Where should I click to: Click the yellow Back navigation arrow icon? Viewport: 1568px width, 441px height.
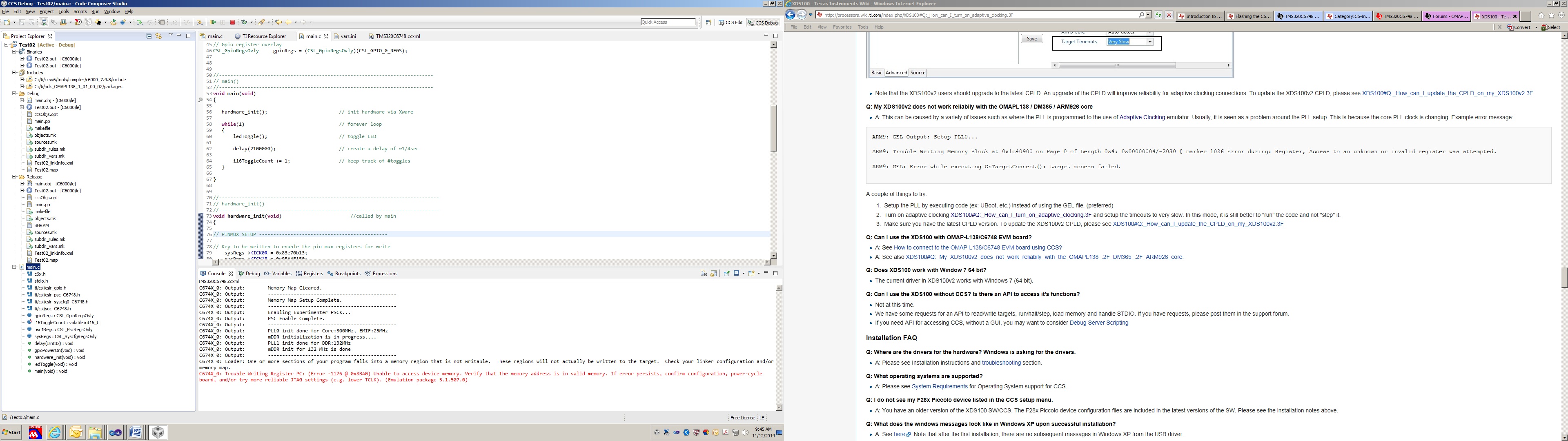click(x=289, y=22)
